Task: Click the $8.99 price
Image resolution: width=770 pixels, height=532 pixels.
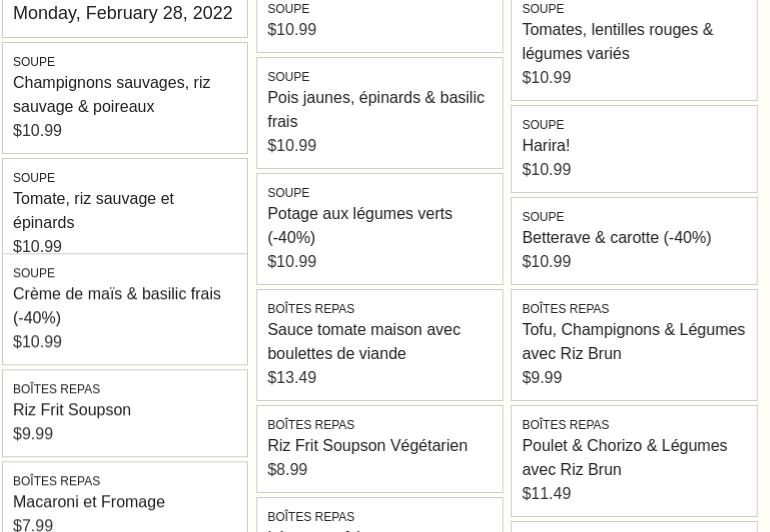Action: tap(288, 470)
